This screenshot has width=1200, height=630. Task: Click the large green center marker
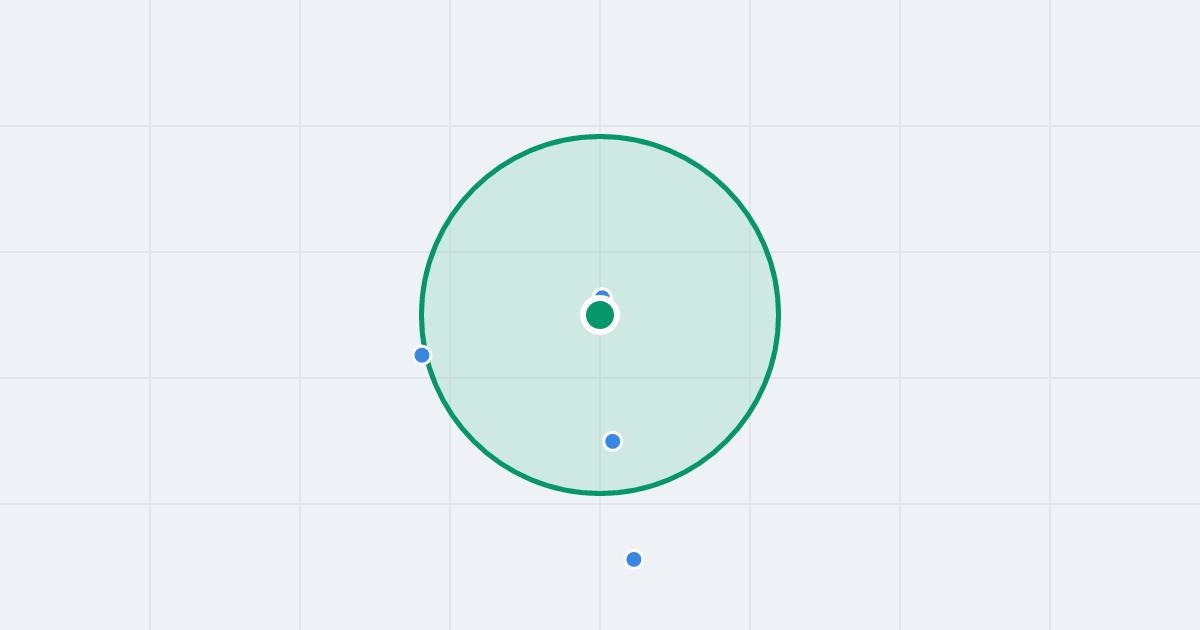click(600, 315)
